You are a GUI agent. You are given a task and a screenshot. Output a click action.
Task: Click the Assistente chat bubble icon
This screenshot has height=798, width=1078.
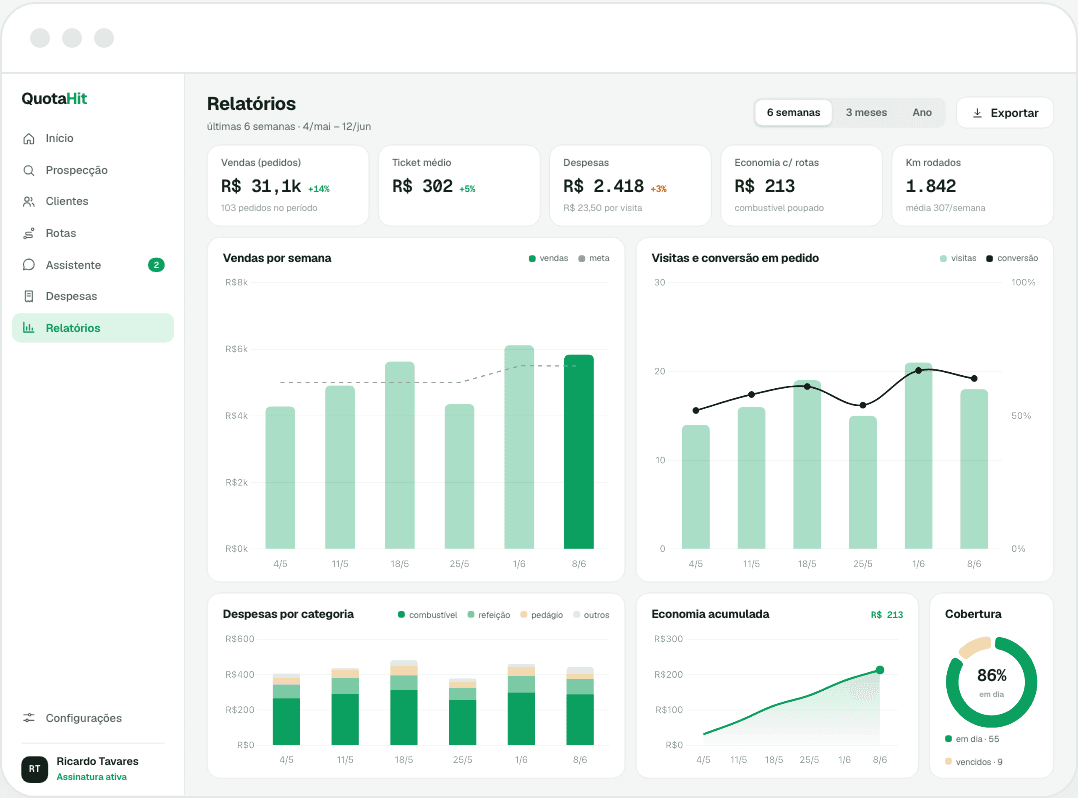(x=29, y=265)
